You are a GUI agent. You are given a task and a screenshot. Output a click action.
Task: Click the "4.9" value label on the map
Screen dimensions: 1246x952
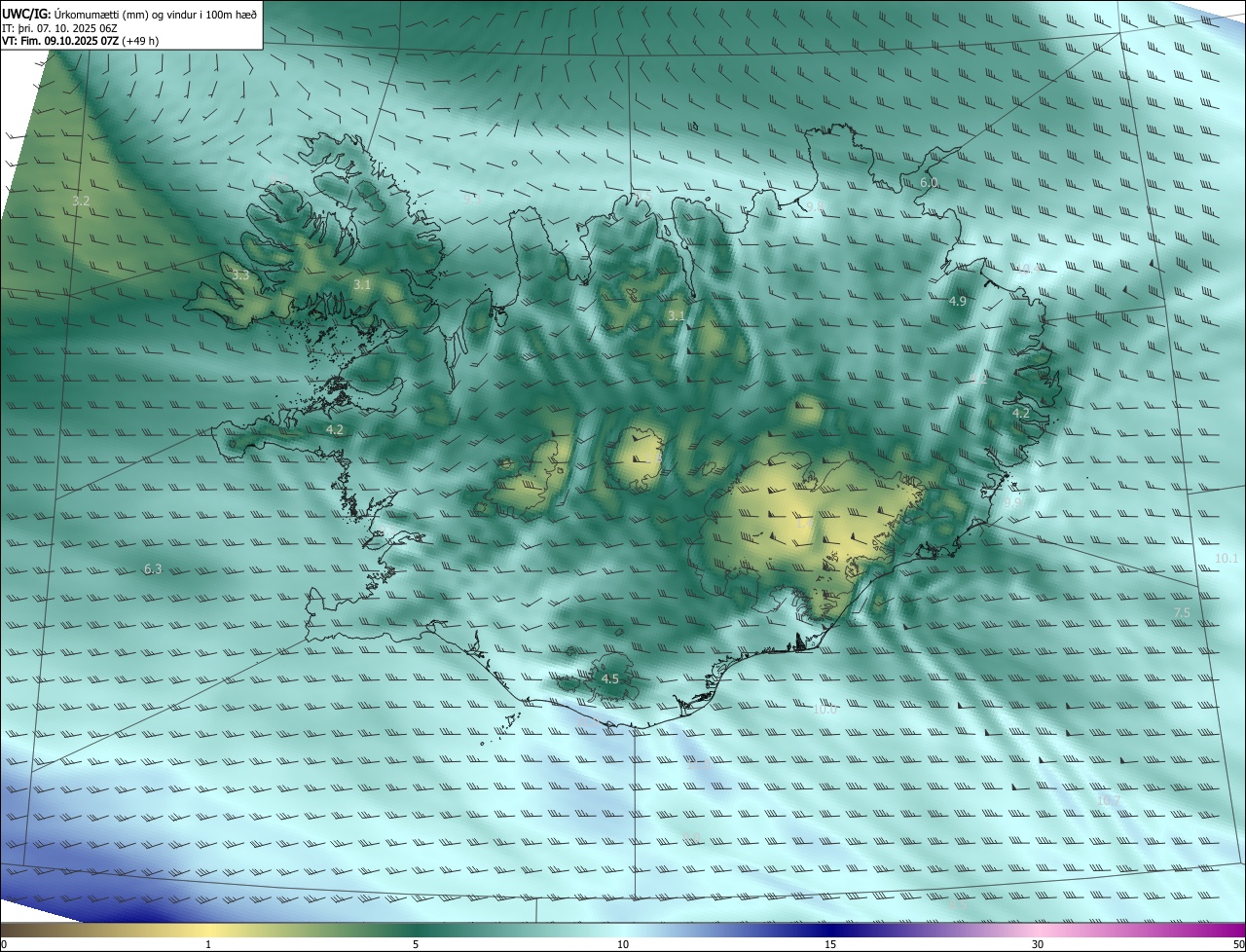point(958,302)
